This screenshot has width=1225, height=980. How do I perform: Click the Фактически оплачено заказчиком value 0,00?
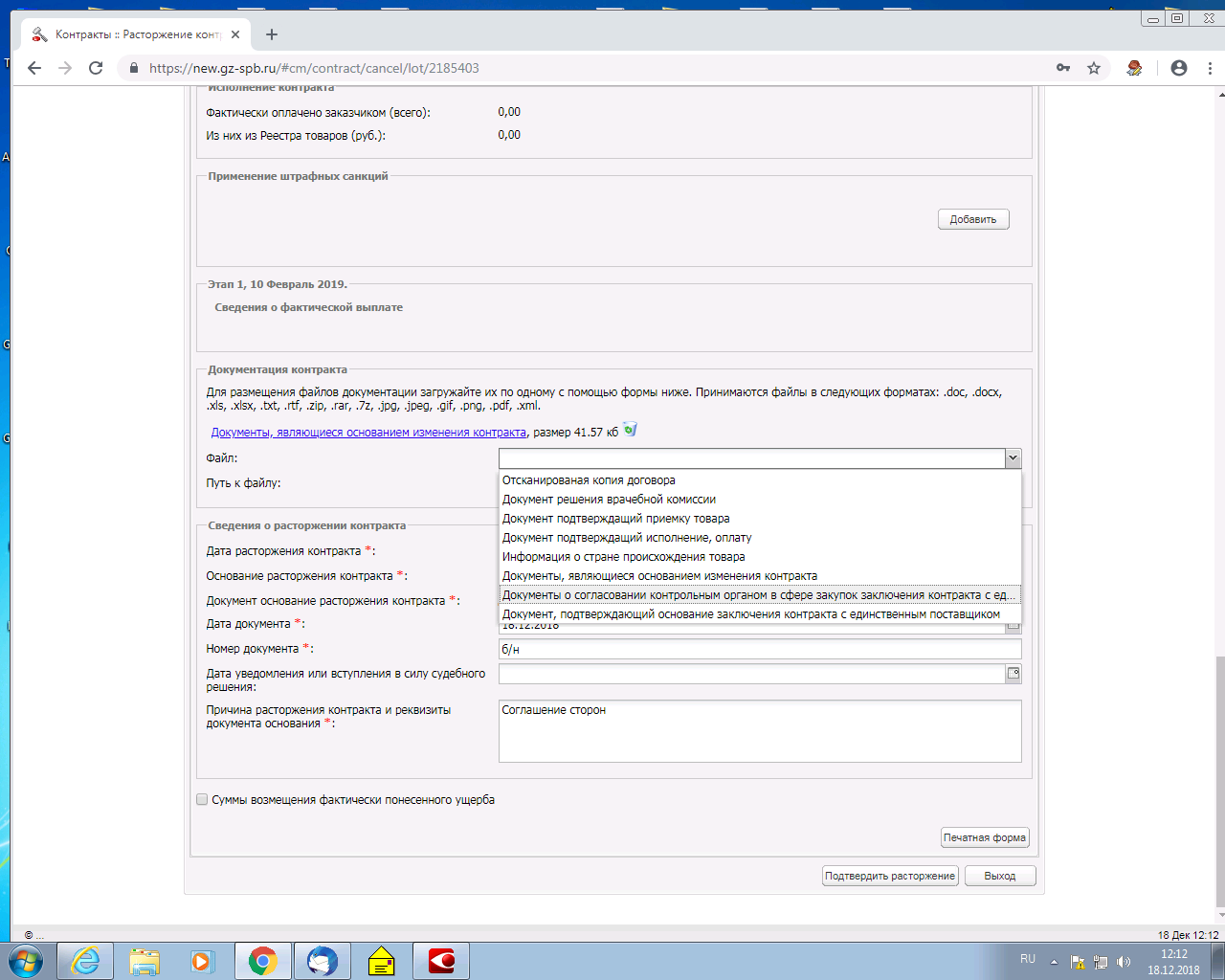(x=509, y=112)
